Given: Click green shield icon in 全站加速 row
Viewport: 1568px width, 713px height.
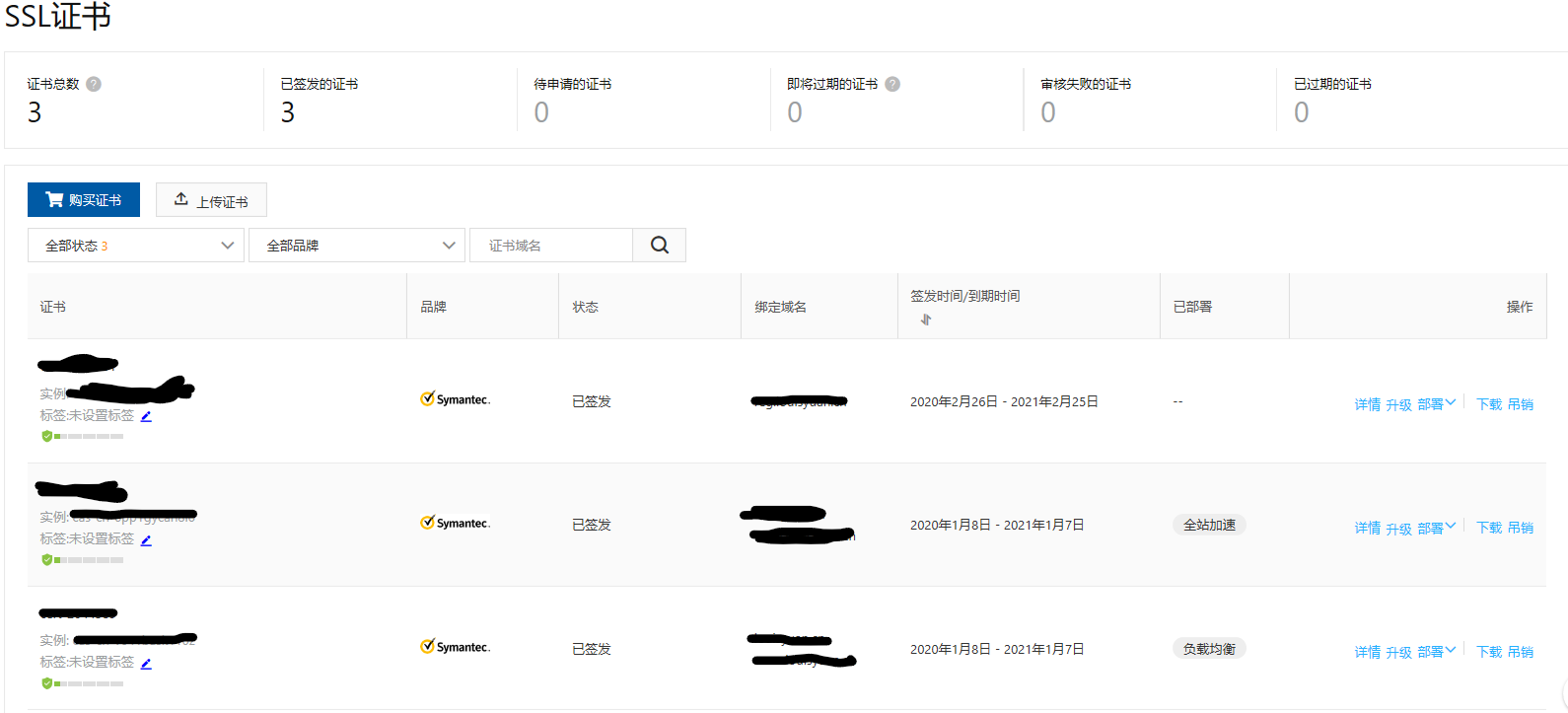Looking at the screenshot, I should pyautogui.click(x=46, y=559).
